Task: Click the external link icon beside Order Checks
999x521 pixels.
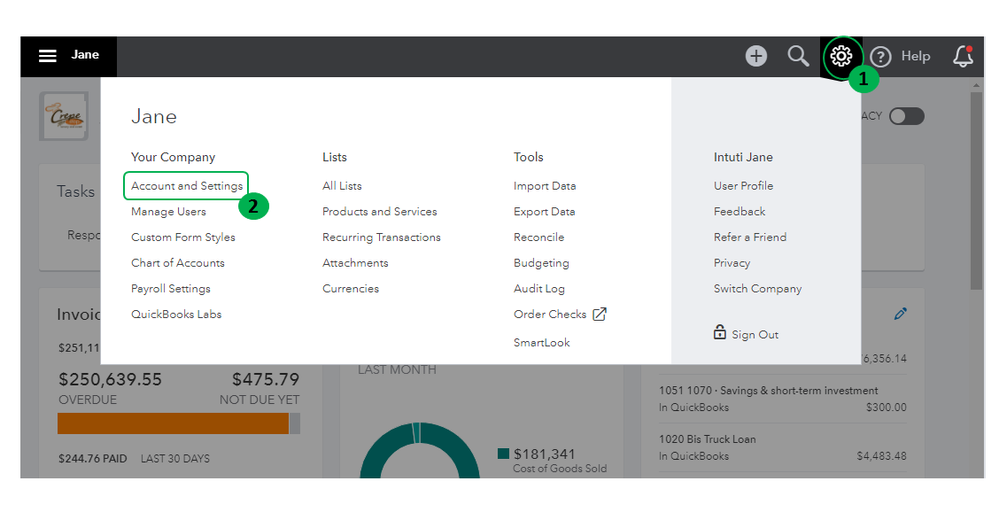Action: click(600, 314)
